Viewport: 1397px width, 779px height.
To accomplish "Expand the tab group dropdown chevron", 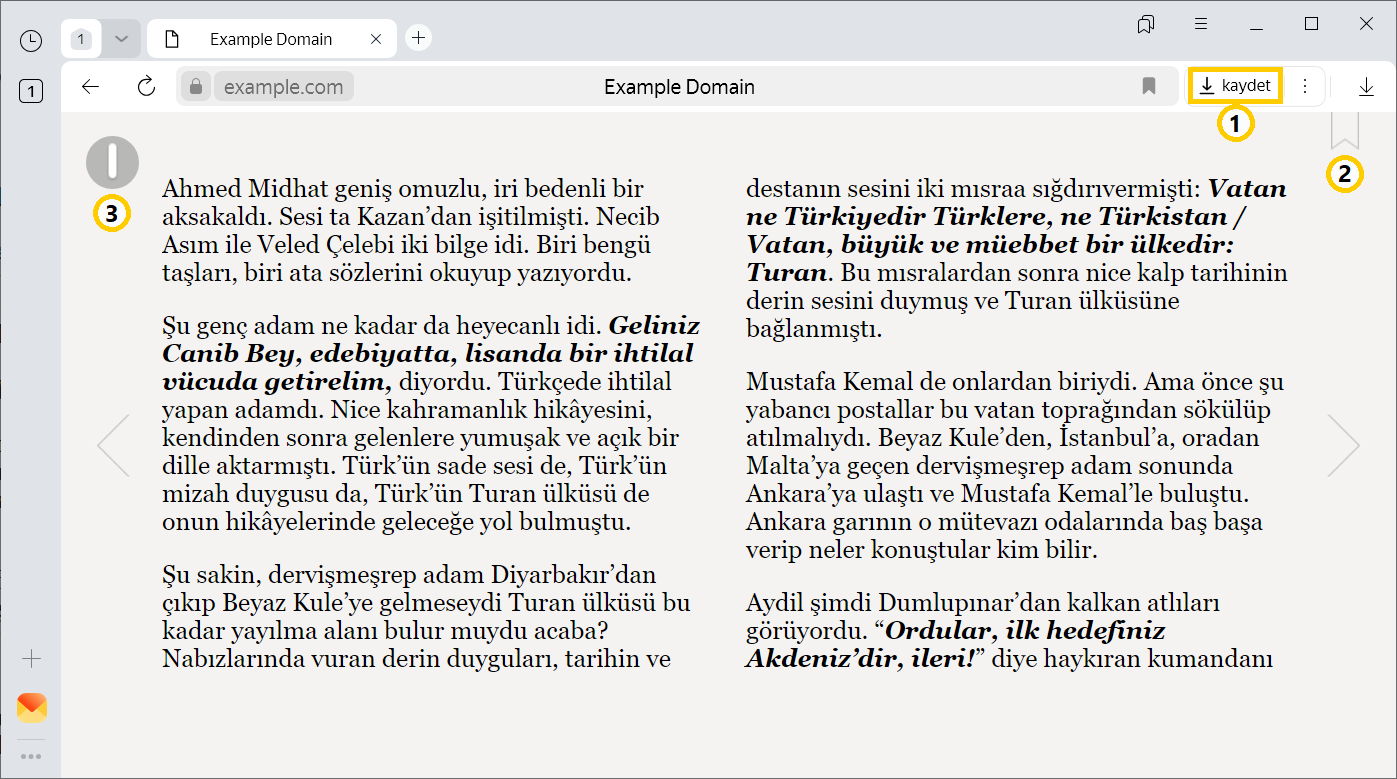I will 120,38.
